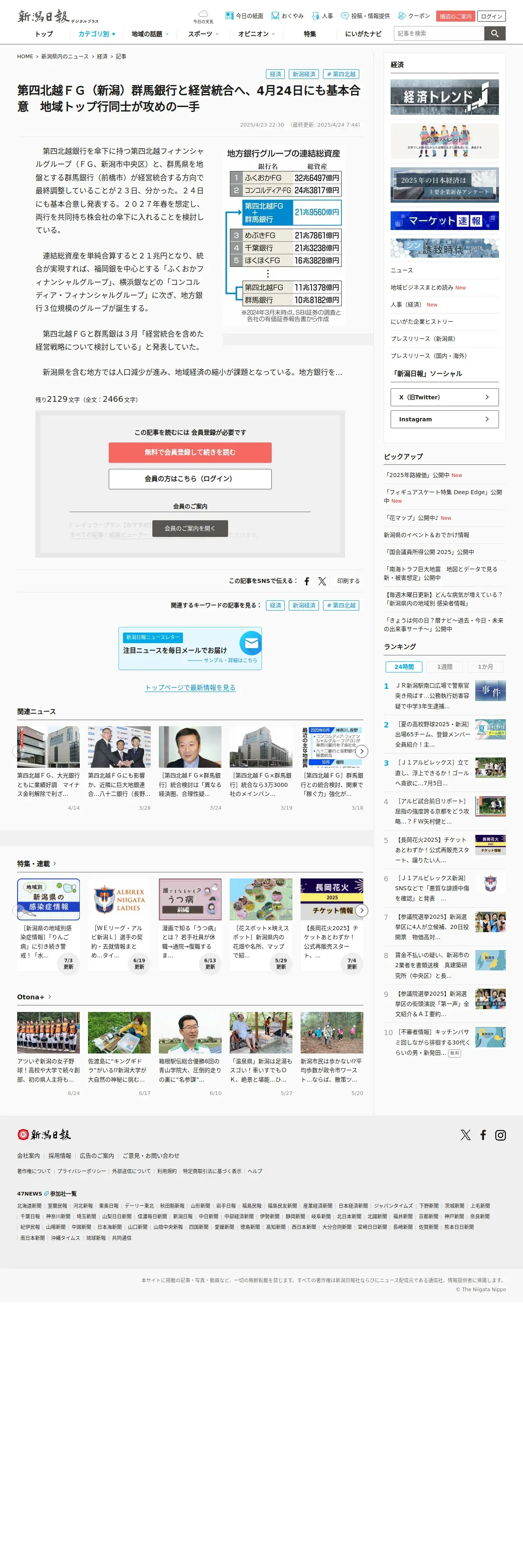The image size is (523, 1568).
Task: Click 会員の方はこちら（ログイン） button
Action: tap(190, 479)
